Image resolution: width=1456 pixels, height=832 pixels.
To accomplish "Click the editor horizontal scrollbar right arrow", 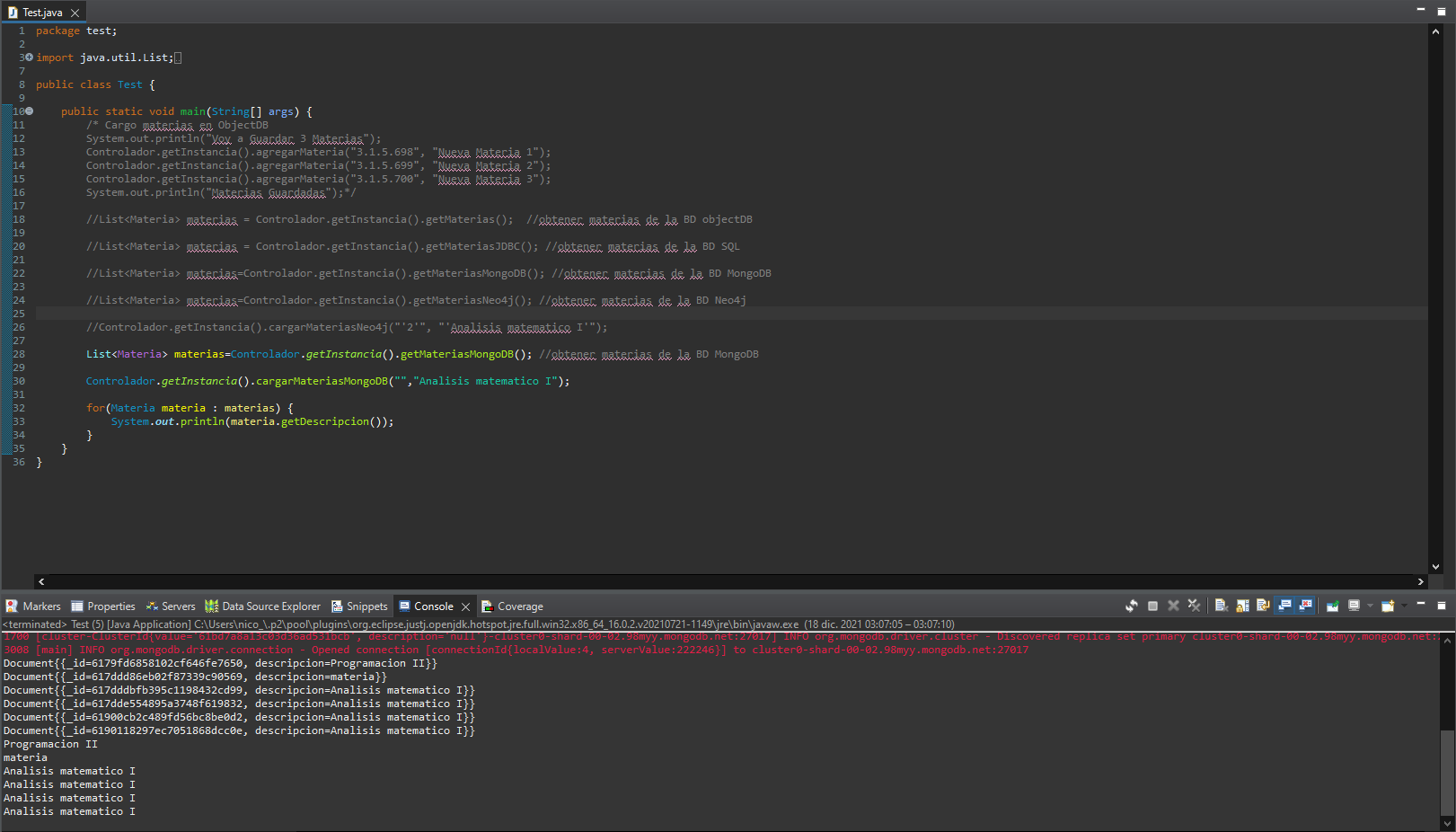I will (1421, 582).
